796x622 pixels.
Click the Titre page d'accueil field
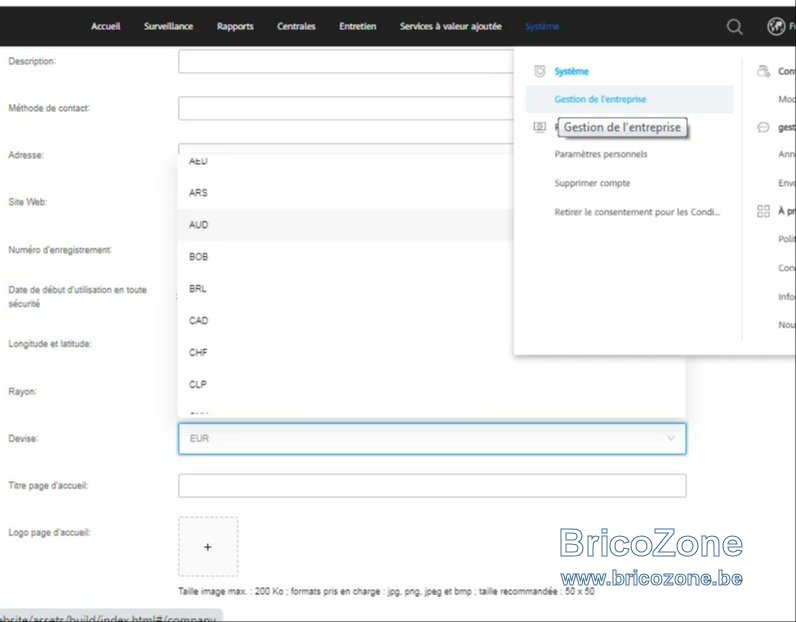click(x=432, y=485)
